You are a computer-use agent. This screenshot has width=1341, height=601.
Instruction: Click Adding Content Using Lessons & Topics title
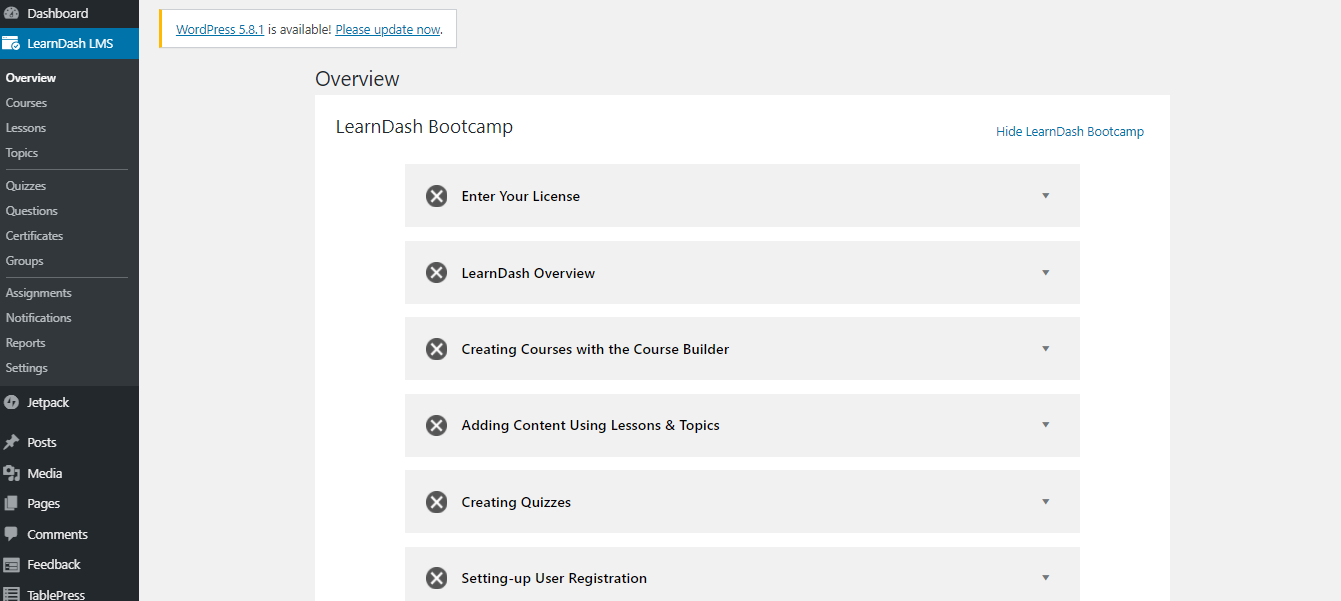590,425
